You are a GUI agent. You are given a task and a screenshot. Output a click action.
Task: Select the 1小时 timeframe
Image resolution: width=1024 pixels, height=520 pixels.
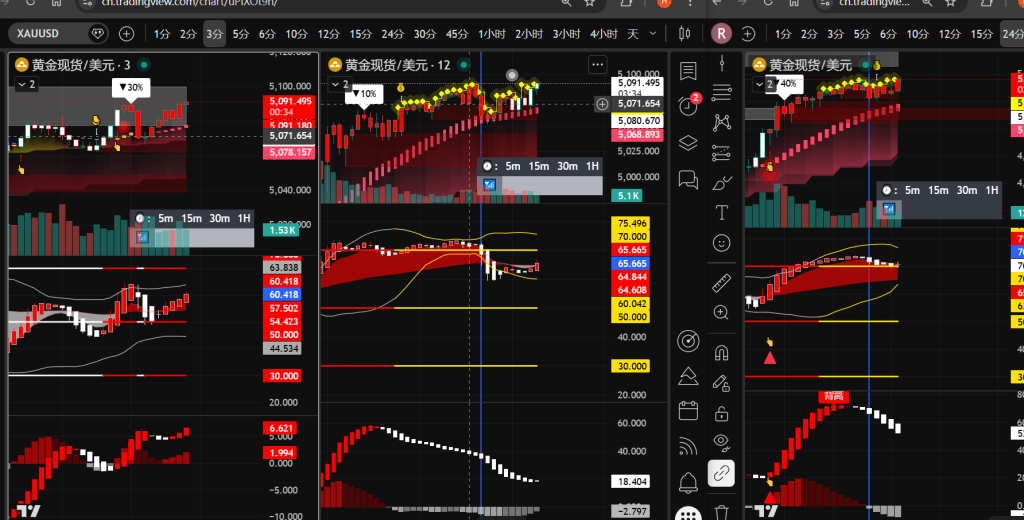click(x=491, y=34)
